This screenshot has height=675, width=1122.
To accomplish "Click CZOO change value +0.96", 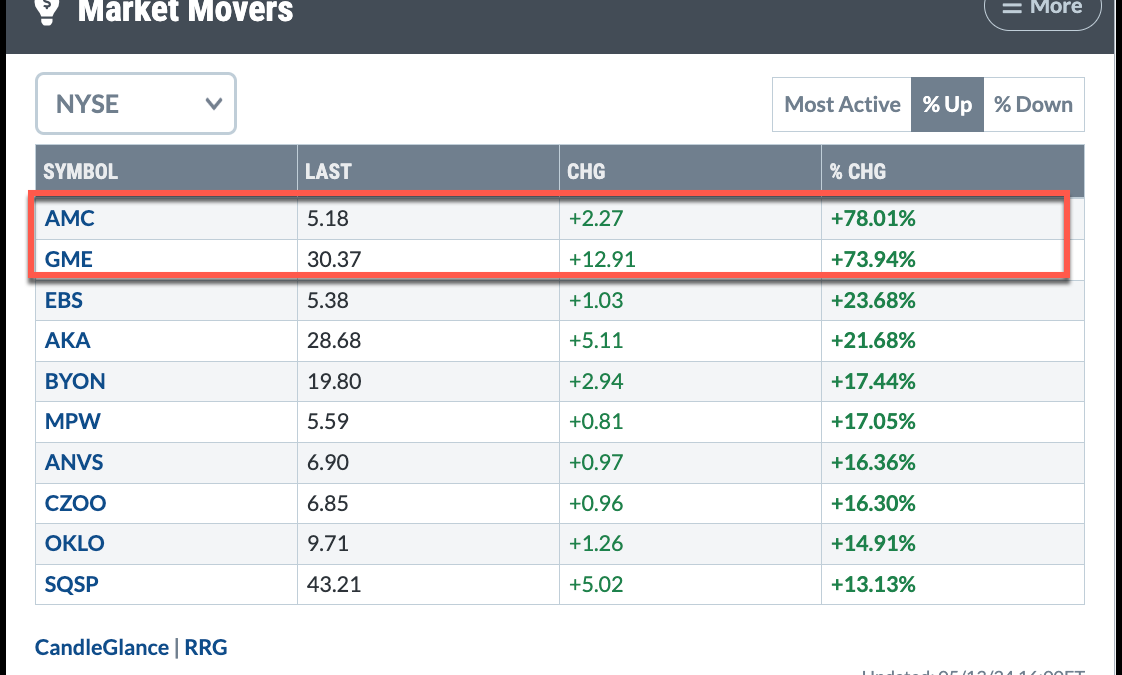I will tap(596, 503).
